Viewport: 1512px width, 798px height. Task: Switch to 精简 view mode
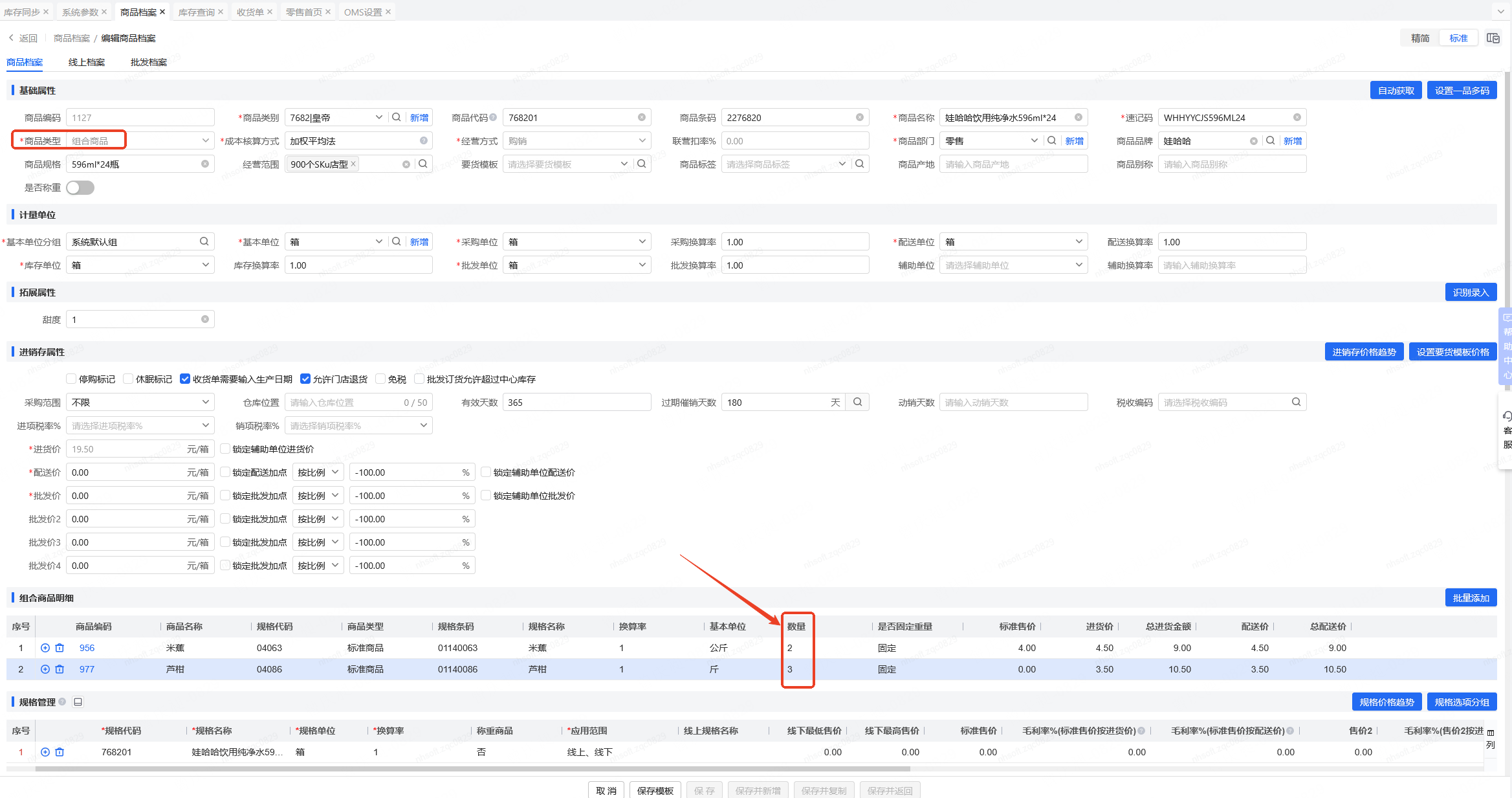click(x=1421, y=38)
